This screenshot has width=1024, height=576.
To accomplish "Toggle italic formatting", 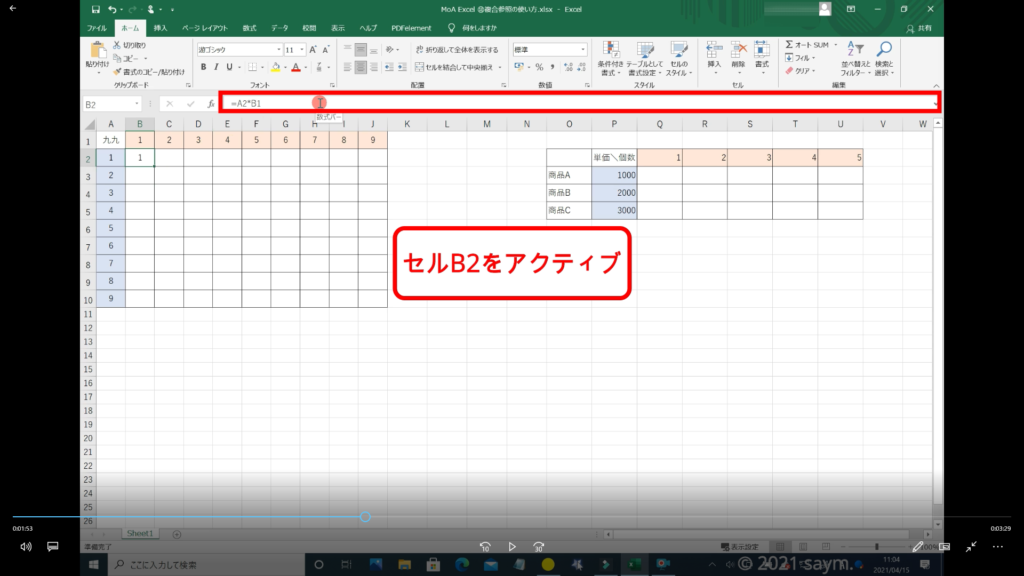I will tap(216, 67).
